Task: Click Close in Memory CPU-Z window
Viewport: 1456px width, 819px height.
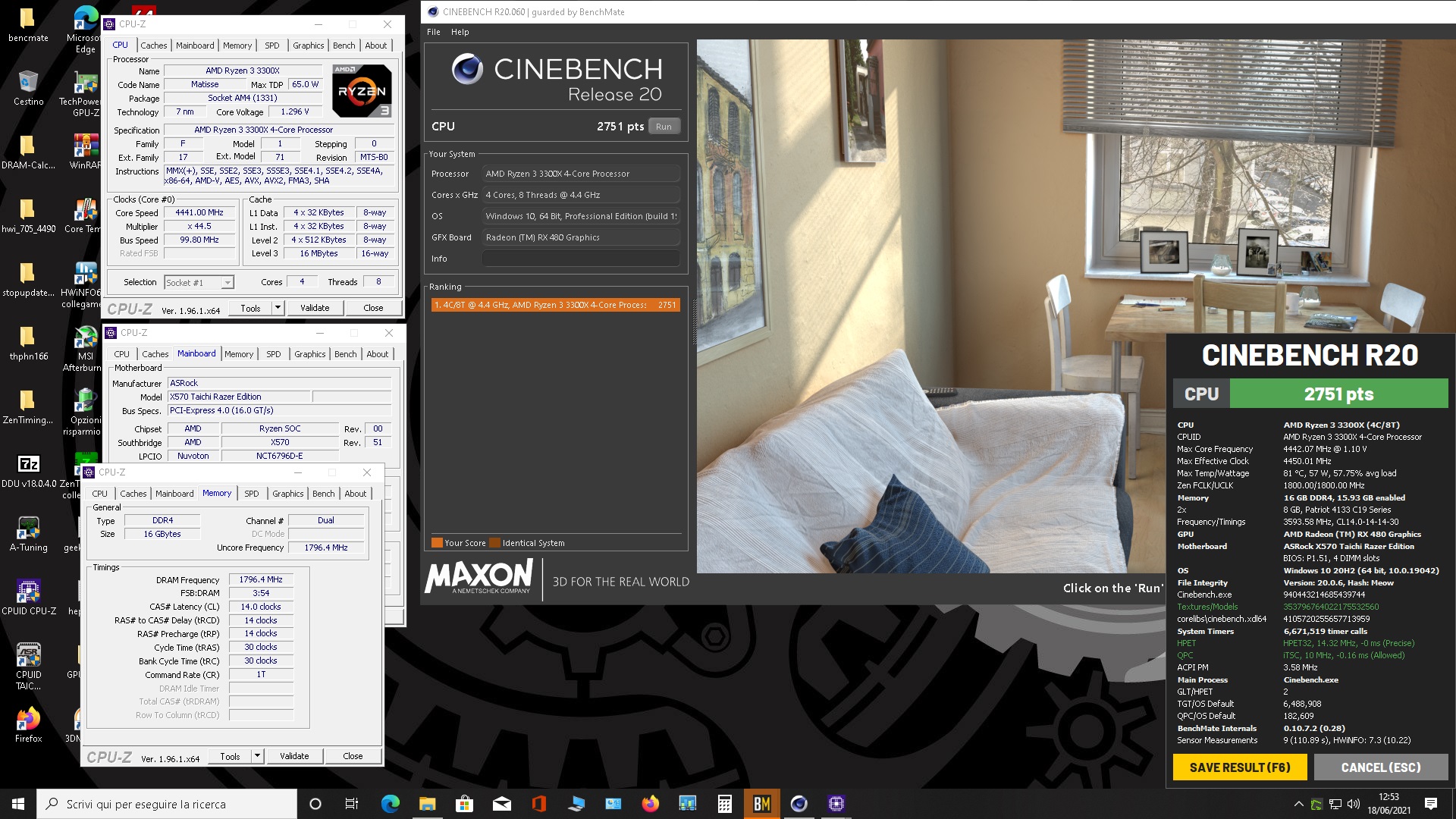Action: (353, 756)
